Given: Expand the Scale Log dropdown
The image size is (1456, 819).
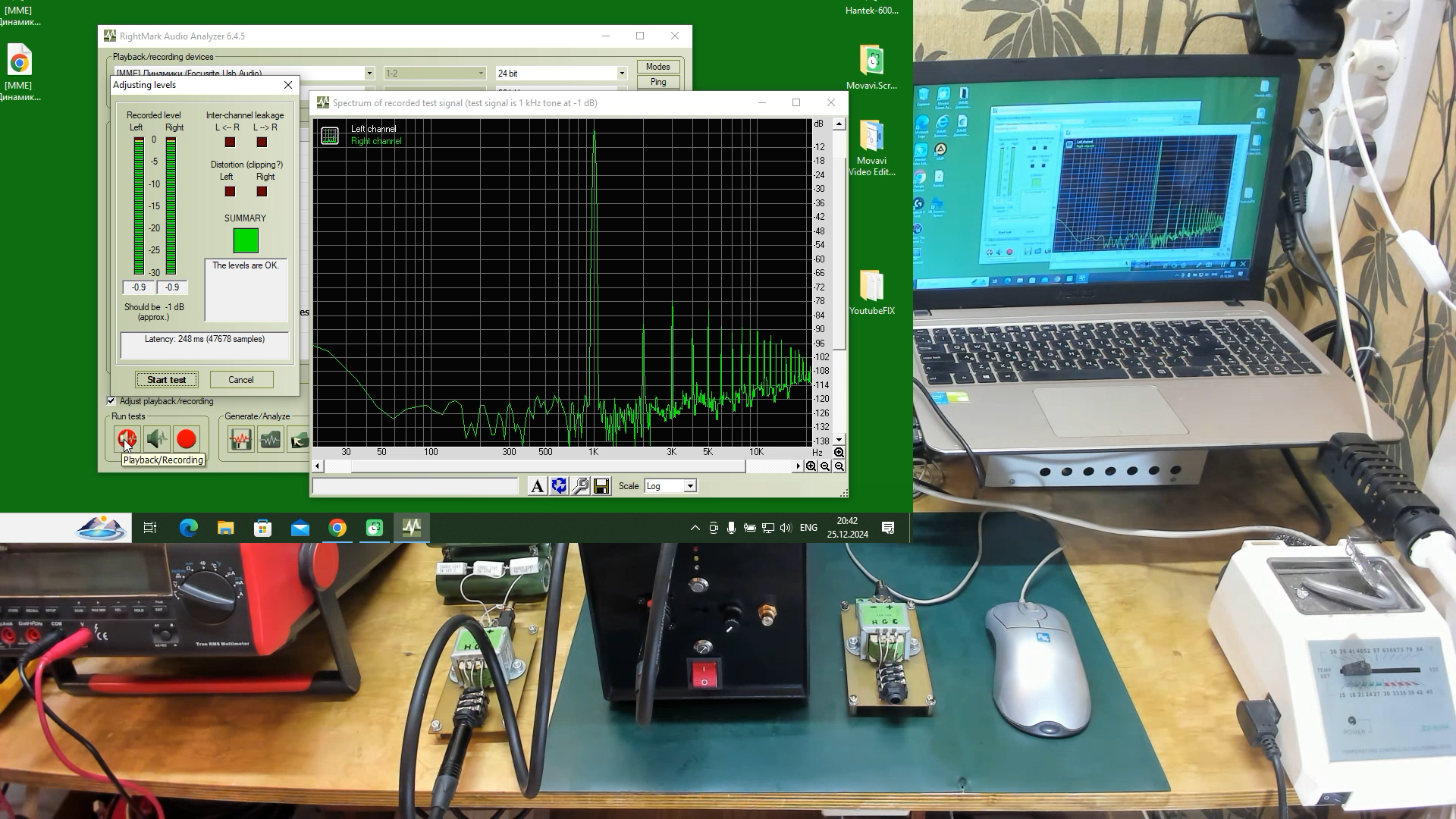Looking at the screenshot, I should (x=690, y=486).
